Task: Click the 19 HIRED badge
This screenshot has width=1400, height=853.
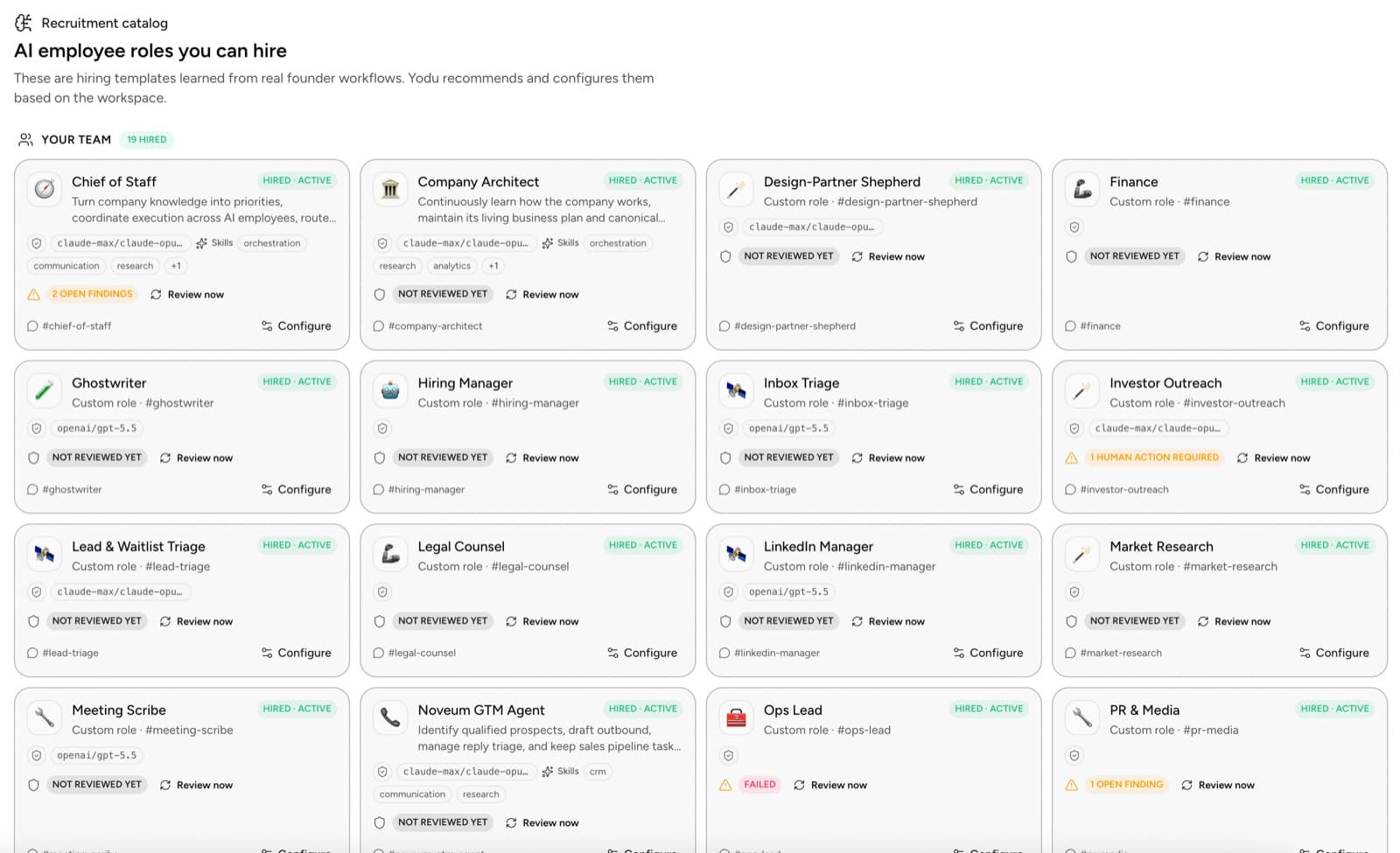Action: click(146, 139)
